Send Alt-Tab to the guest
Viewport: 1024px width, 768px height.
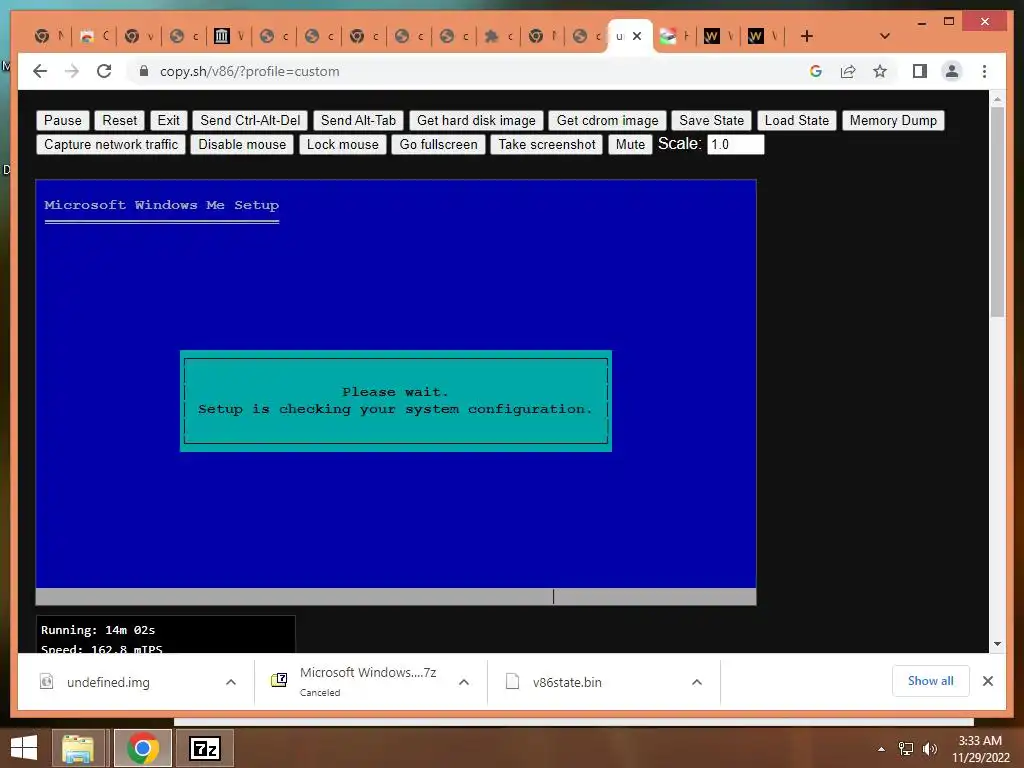coord(359,120)
